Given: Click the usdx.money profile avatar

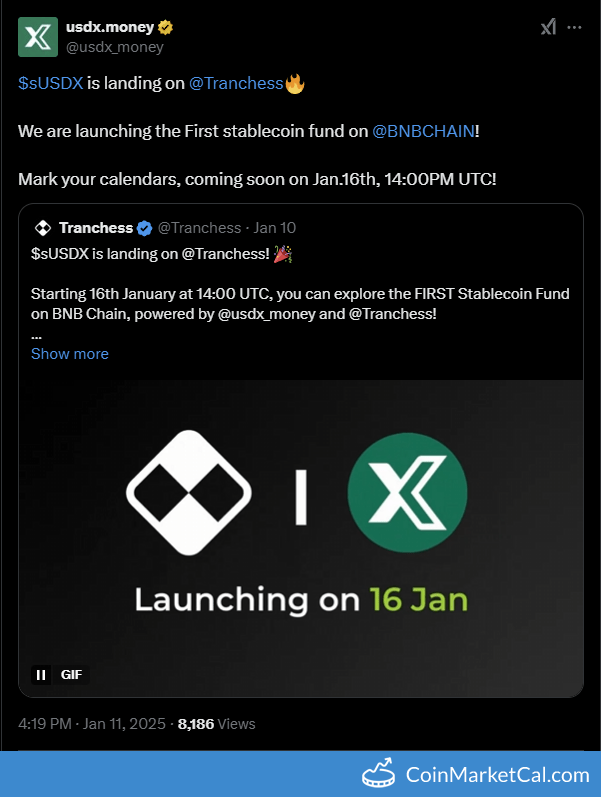Looking at the screenshot, I should point(37,36).
